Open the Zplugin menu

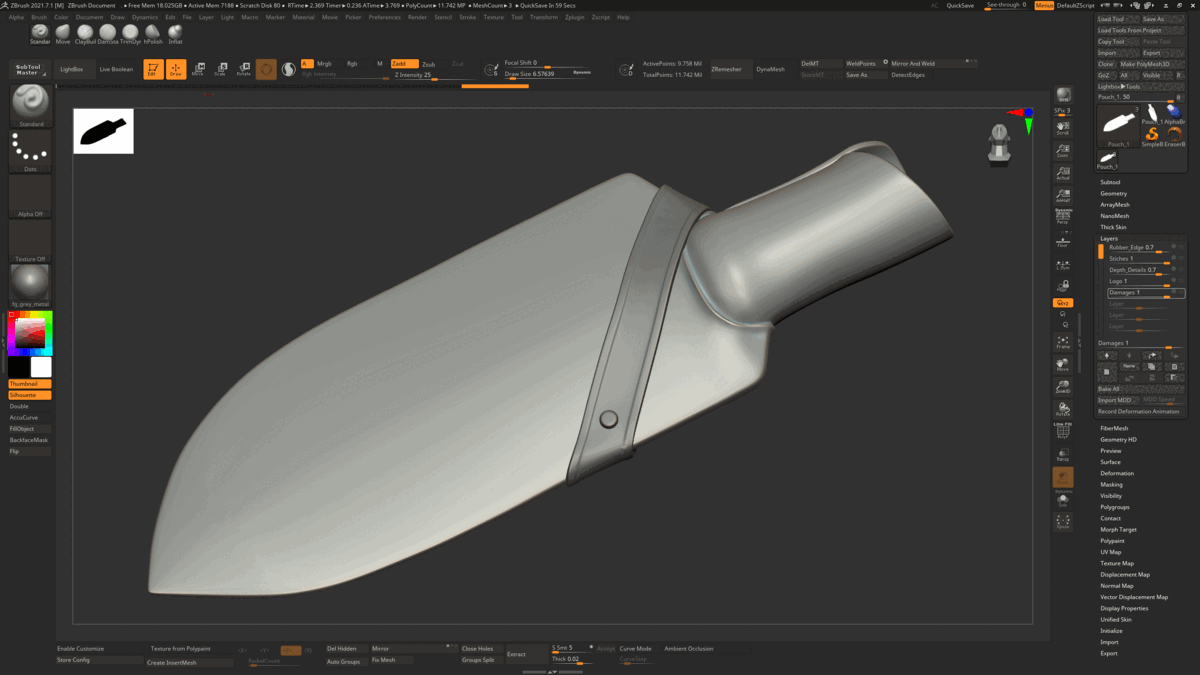click(x=575, y=17)
